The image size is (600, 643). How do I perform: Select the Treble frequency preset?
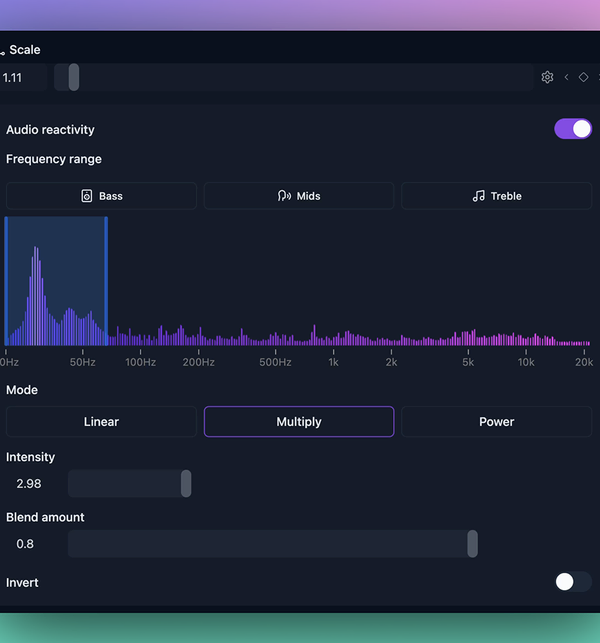pos(496,196)
